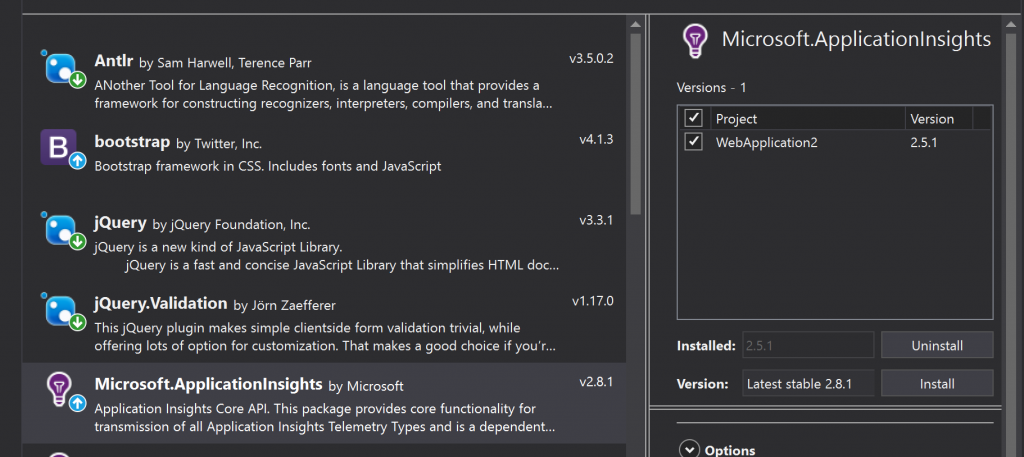
Task: Click the WebApplication2 project name
Action: point(766,142)
